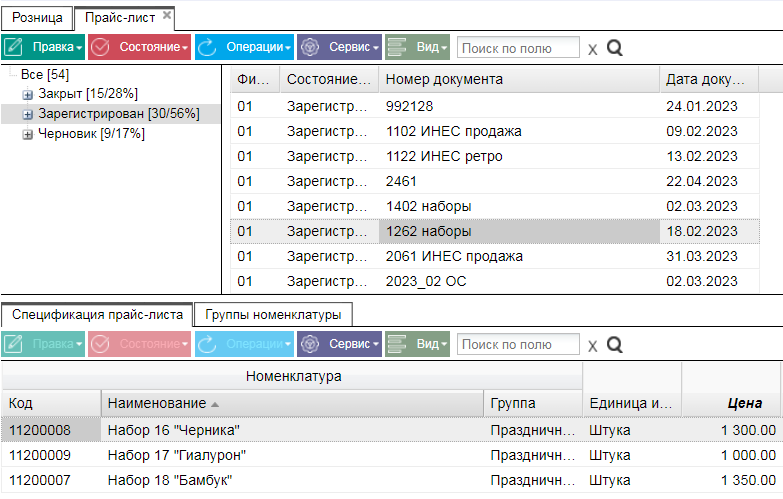Select the Закрыт [15/28%] tree item
This screenshot has height=499, width=783.
88,93
